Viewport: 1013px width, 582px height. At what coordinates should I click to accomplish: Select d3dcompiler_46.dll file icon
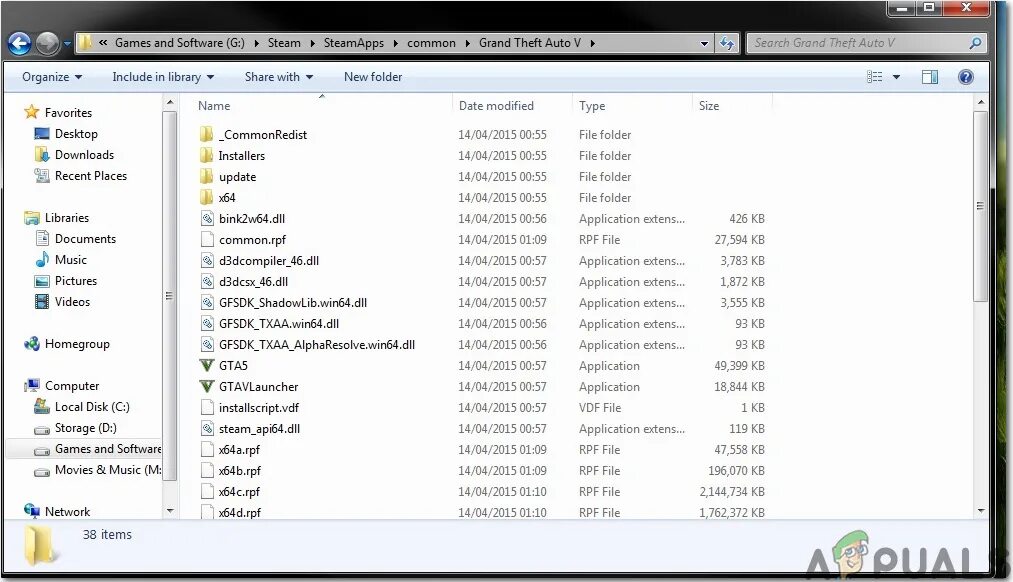pyautogui.click(x=207, y=260)
